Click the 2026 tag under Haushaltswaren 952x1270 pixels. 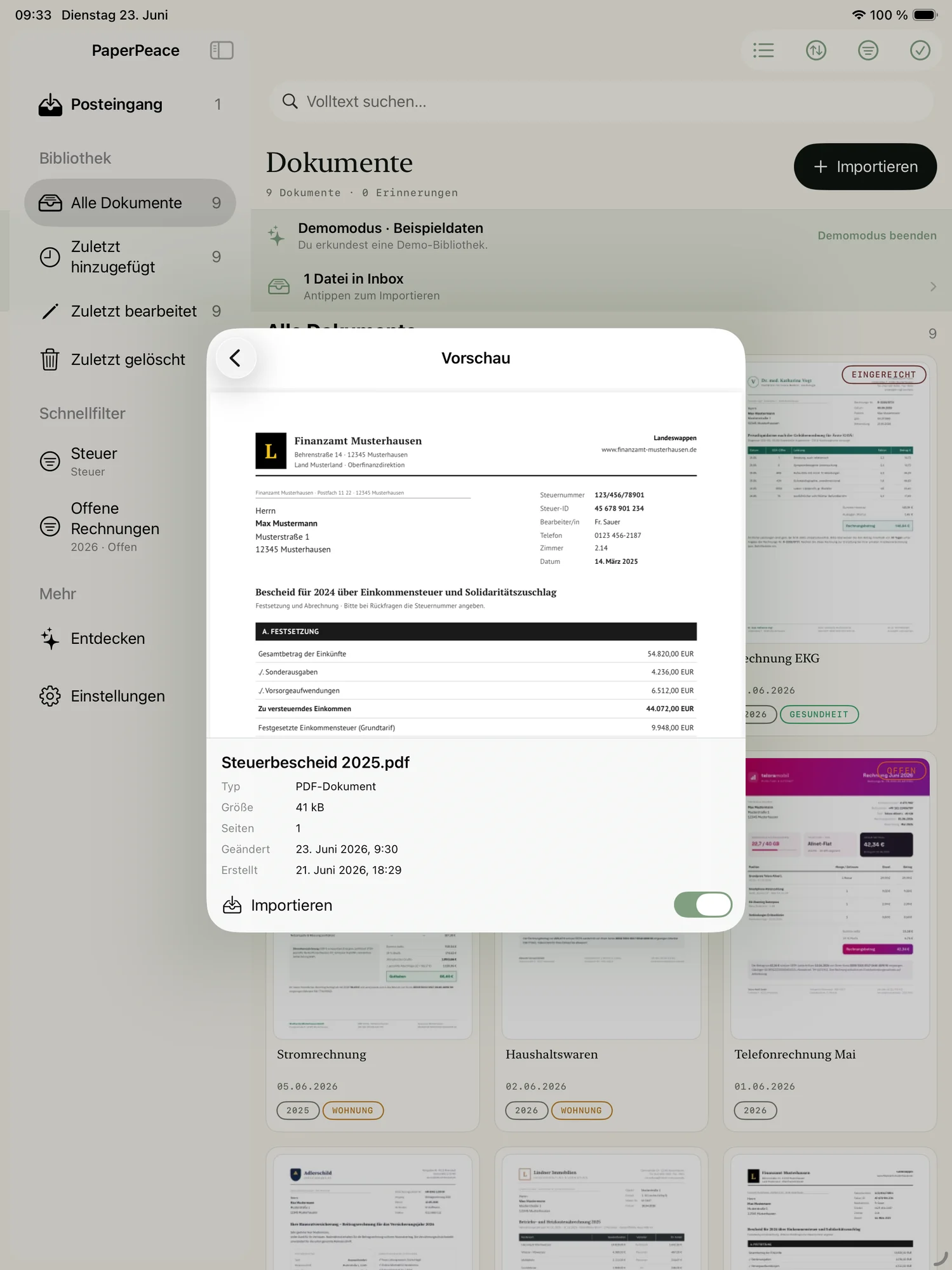526,1111
